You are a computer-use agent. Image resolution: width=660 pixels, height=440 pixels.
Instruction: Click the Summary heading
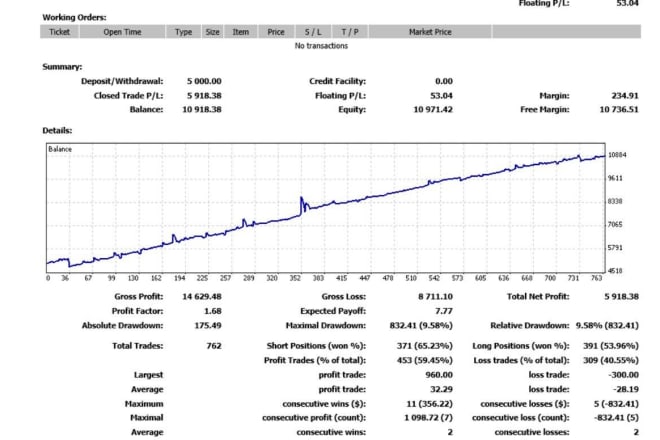(x=62, y=67)
